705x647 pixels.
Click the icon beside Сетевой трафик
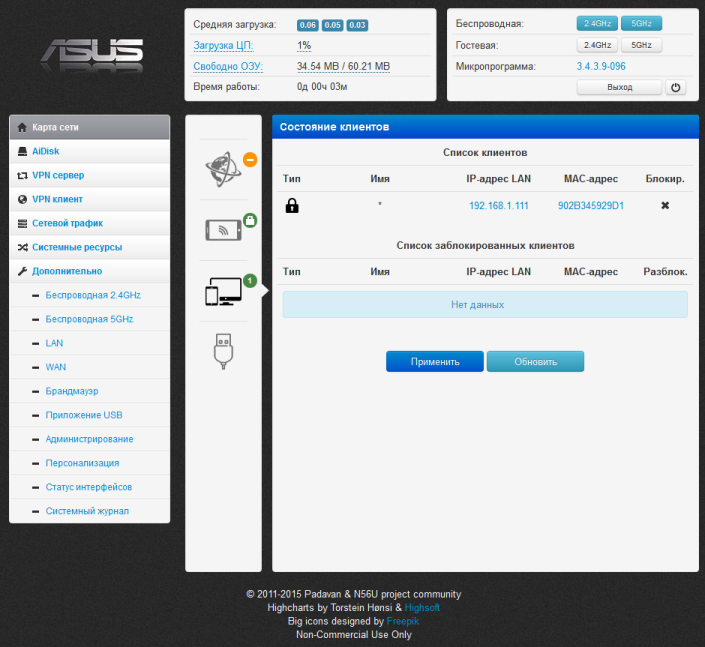click(x=22, y=223)
